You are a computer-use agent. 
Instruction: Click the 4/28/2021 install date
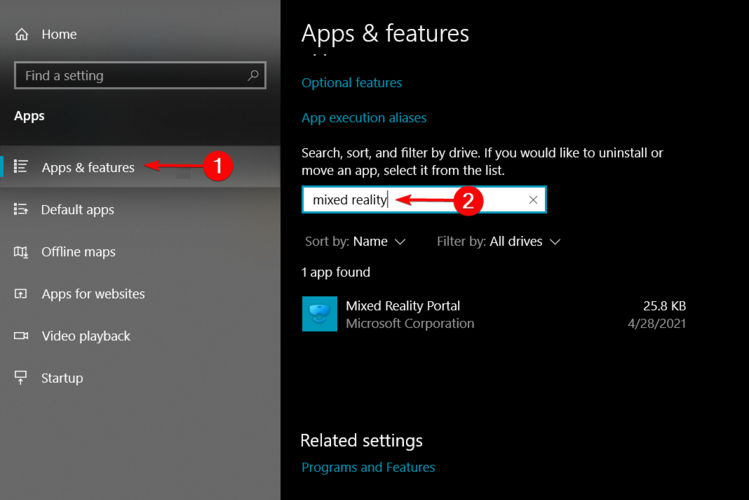[656, 323]
